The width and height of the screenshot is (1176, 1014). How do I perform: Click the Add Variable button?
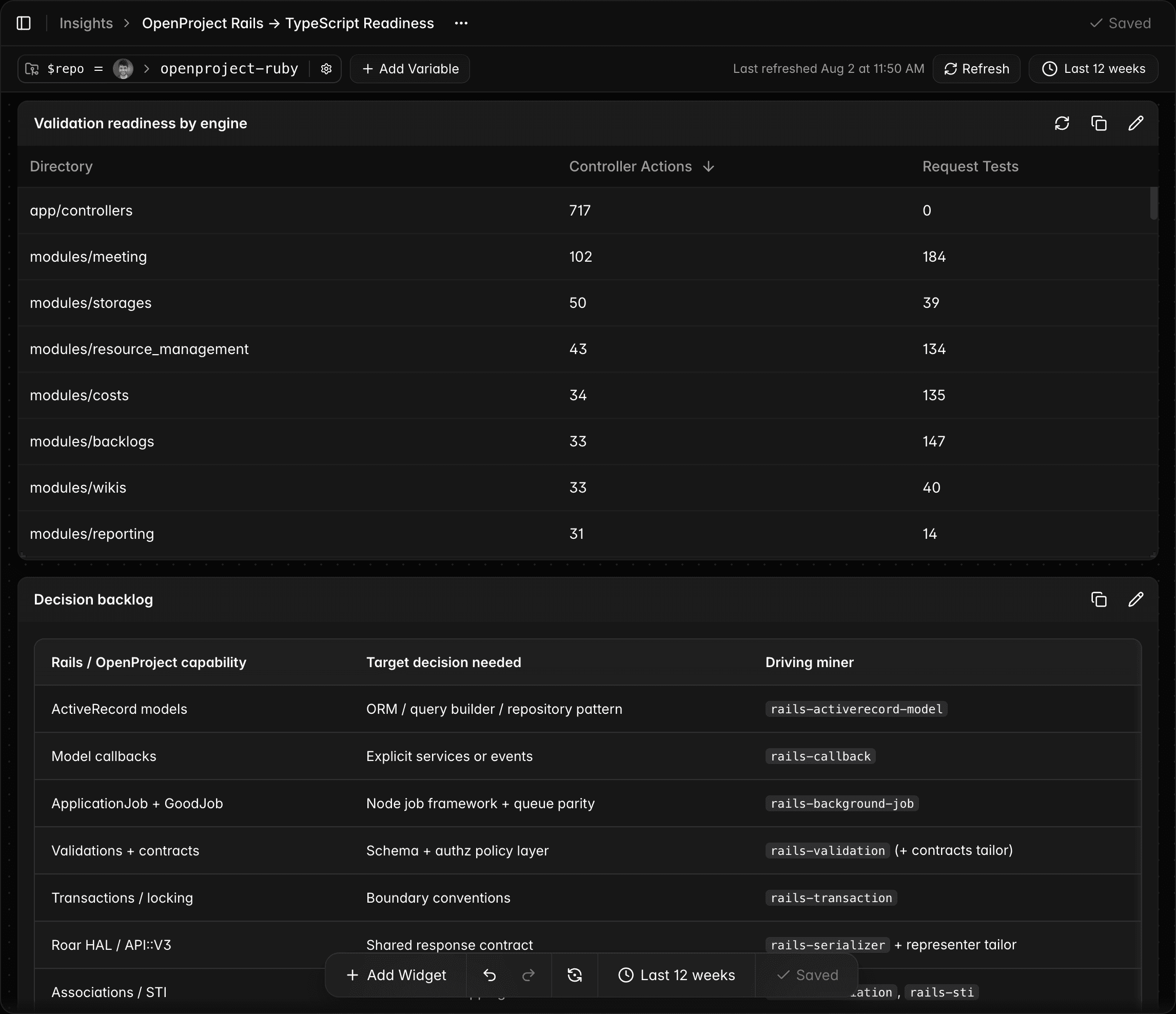click(410, 69)
